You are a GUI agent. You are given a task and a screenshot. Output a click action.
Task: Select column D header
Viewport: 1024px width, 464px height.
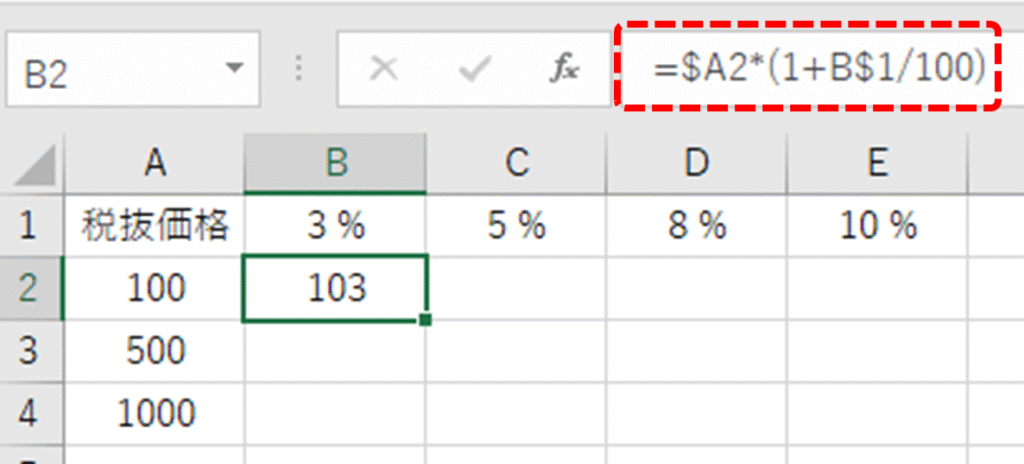(697, 164)
